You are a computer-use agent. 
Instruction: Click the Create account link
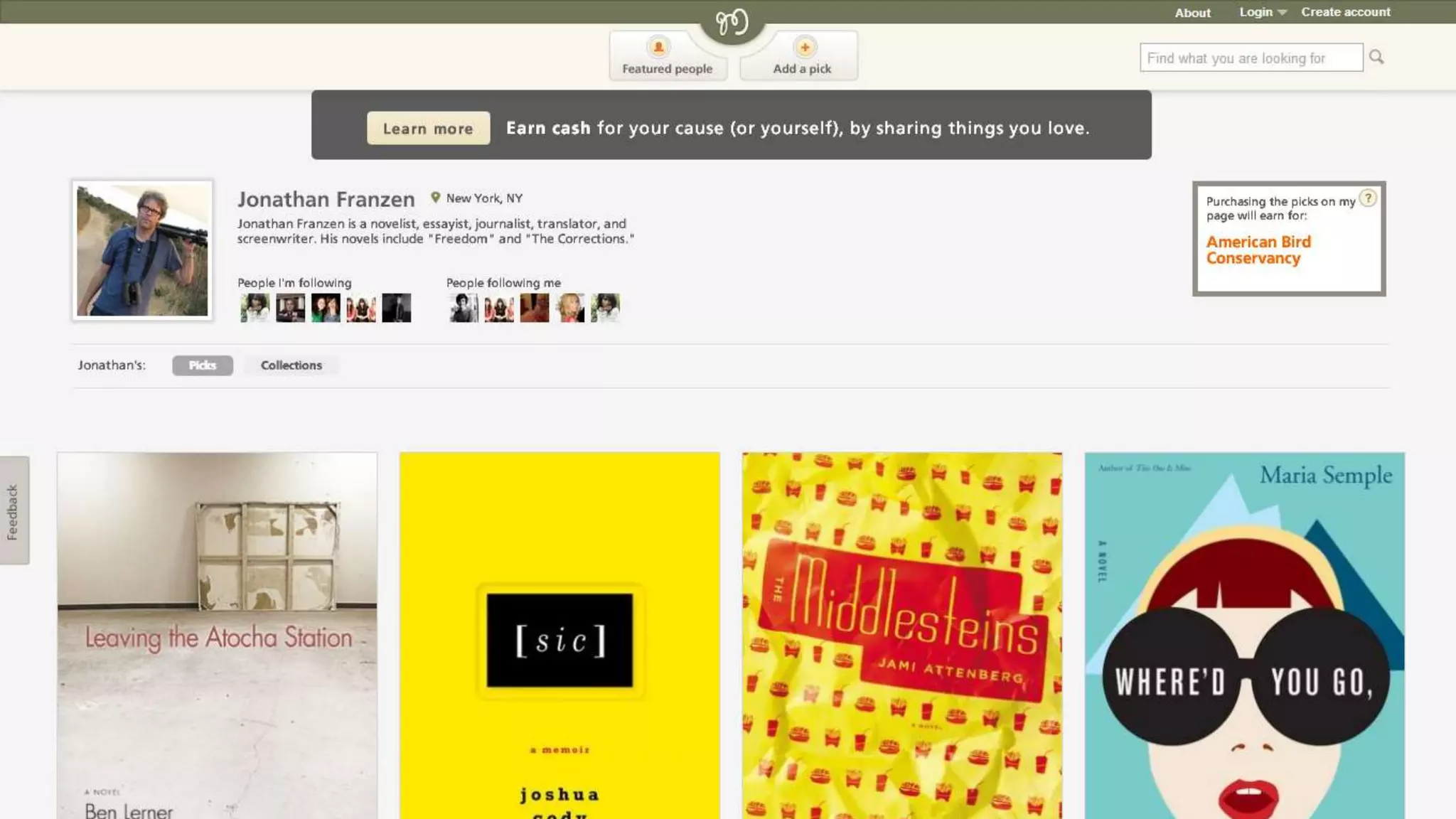tap(1346, 12)
